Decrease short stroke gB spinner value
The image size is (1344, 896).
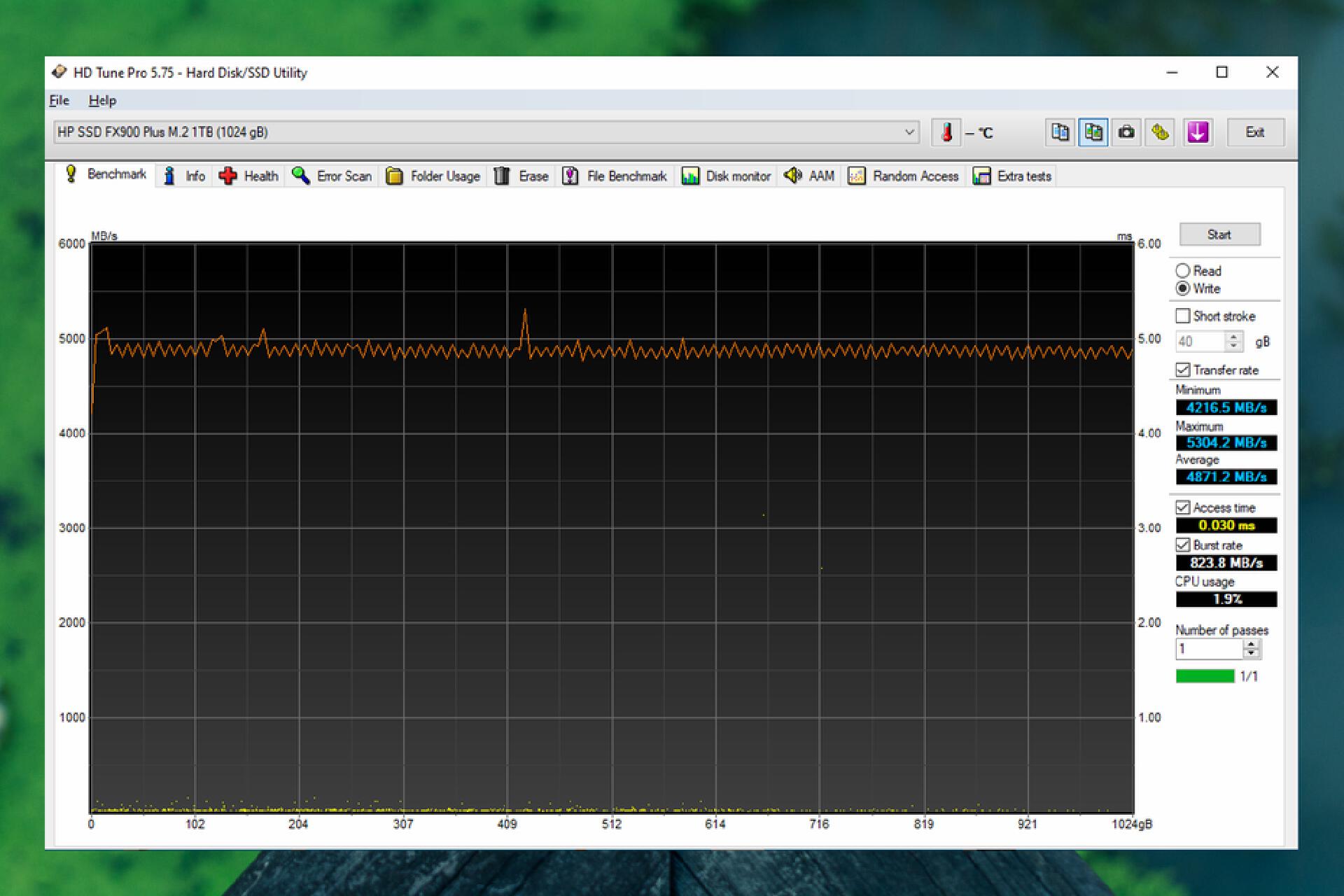pyautogui.click(x=1233, y=346)
